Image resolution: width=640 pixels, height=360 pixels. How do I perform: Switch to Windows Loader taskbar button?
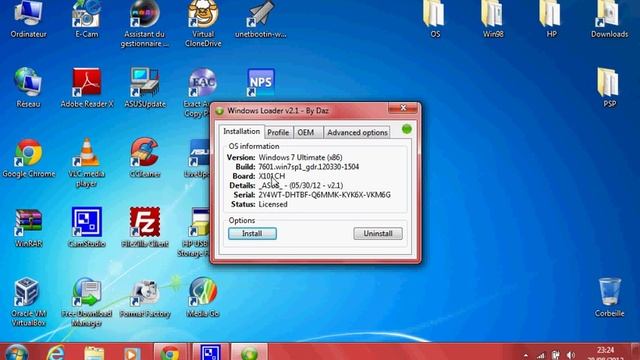point(249,353)
